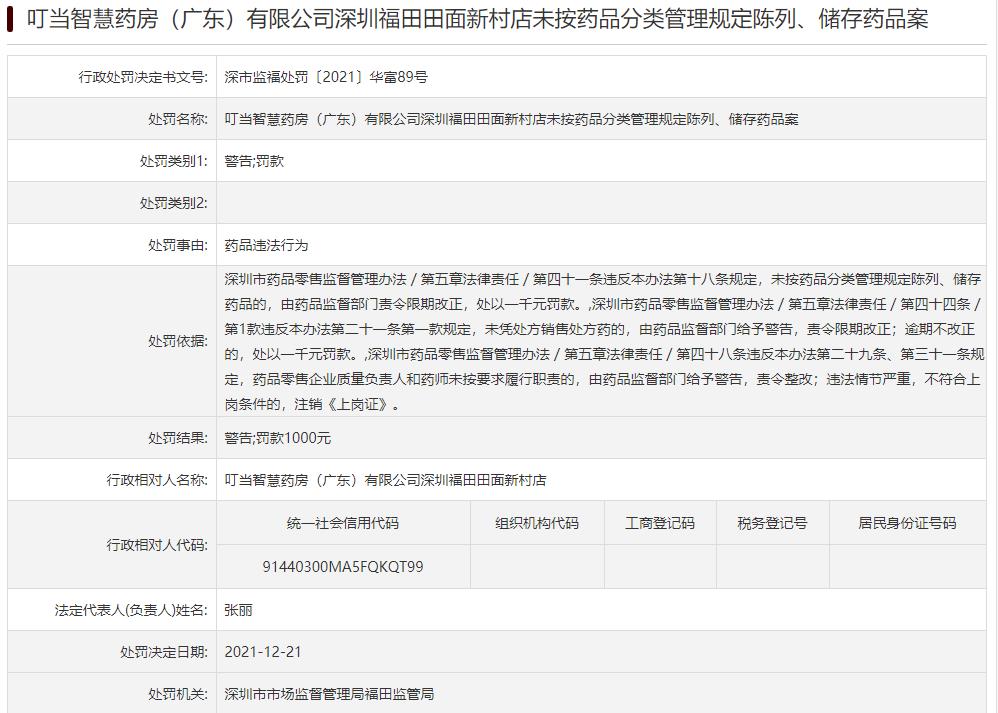This screenshot has width=998, height=713.
Task: Click the 居民身份证号码 column header
Action: [908, 523]
